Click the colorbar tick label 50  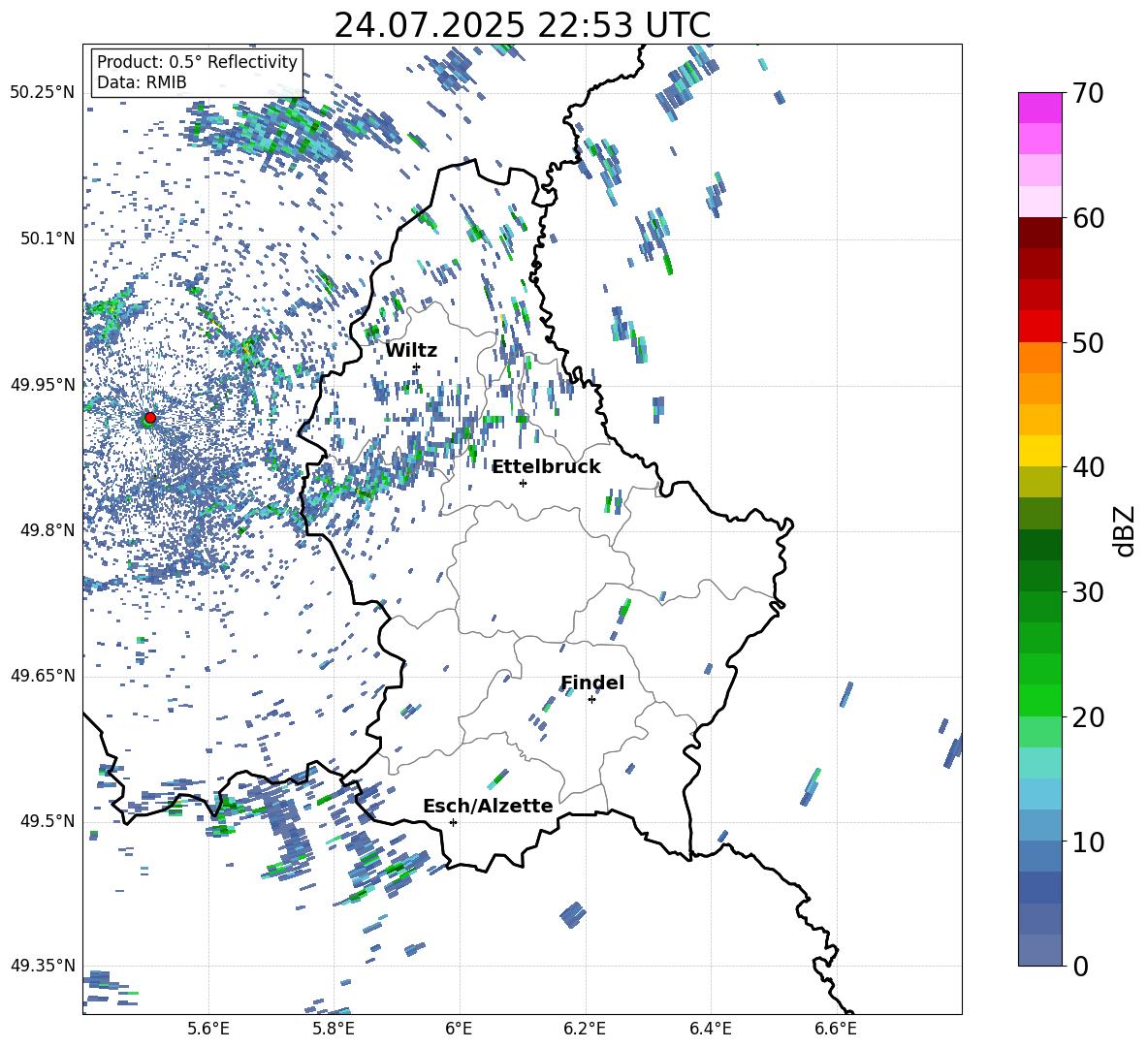tap(1088, 343)
